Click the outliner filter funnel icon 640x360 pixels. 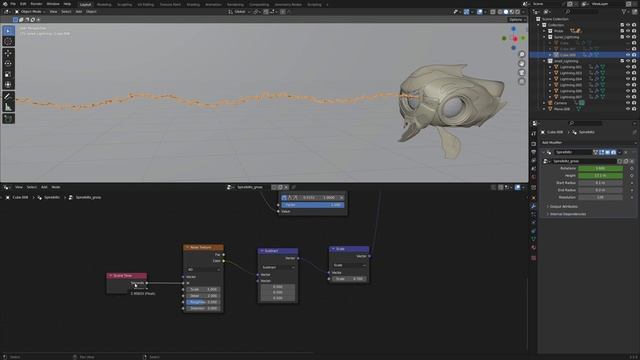624,12
